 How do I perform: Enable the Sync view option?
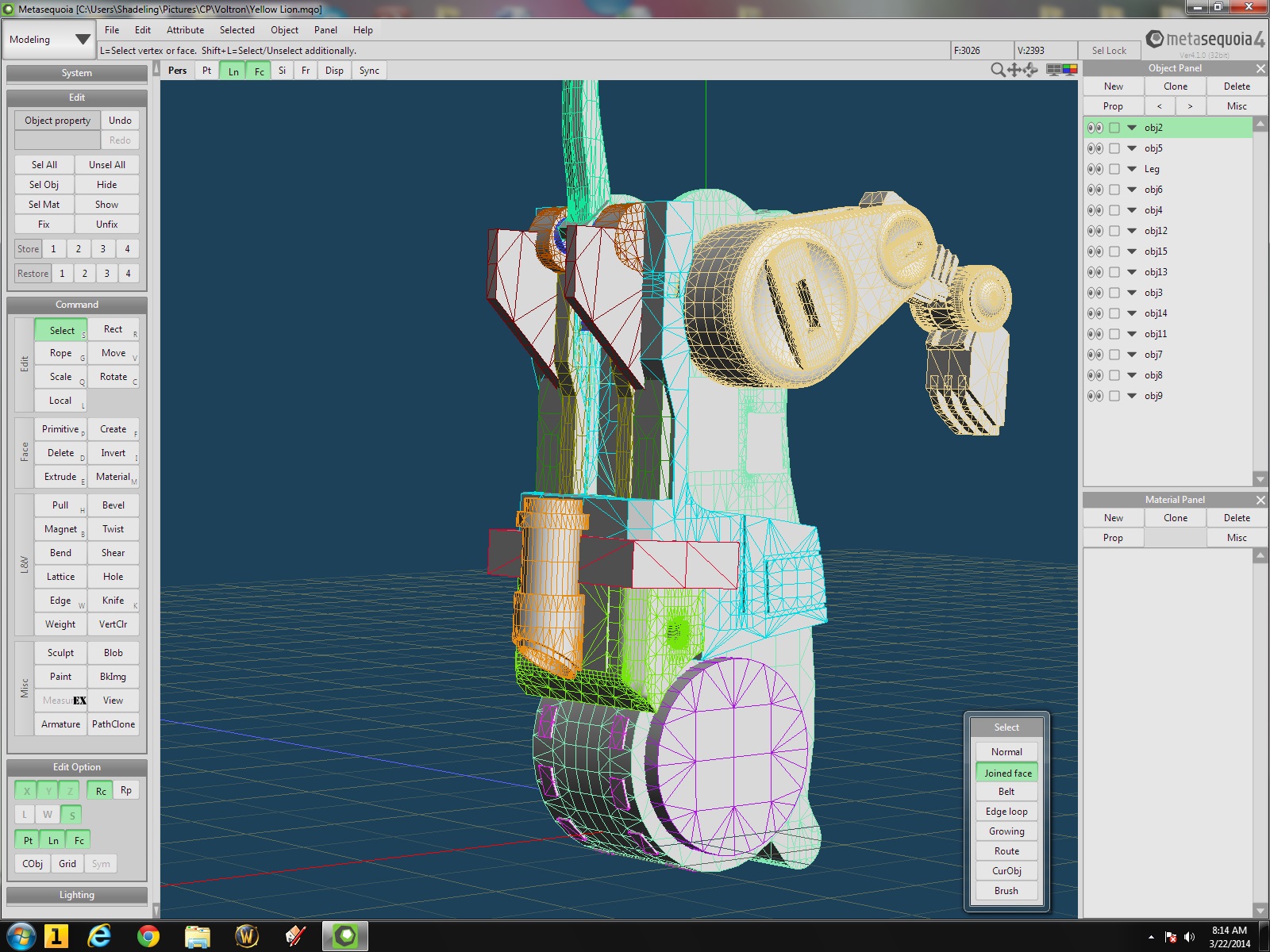[369, 71]
